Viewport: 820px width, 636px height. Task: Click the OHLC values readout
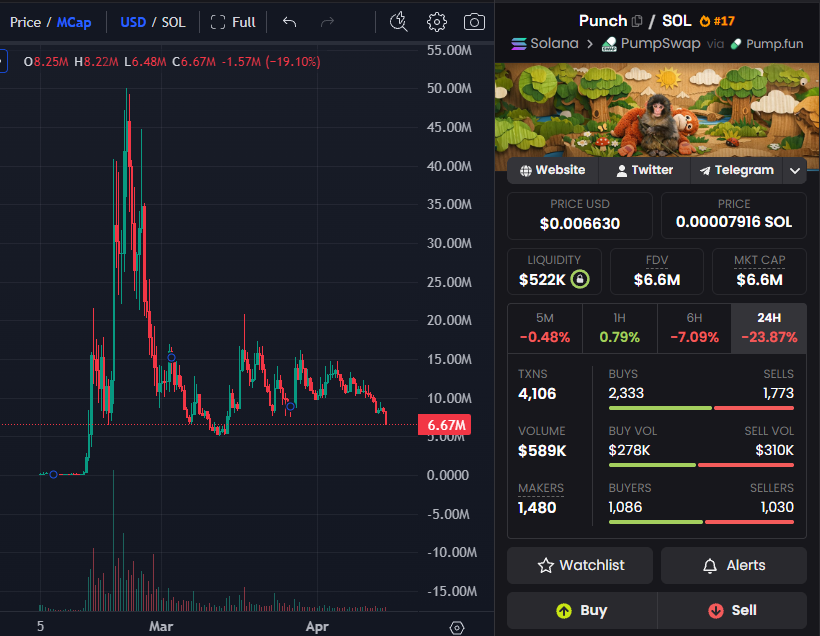coord(172,62)
